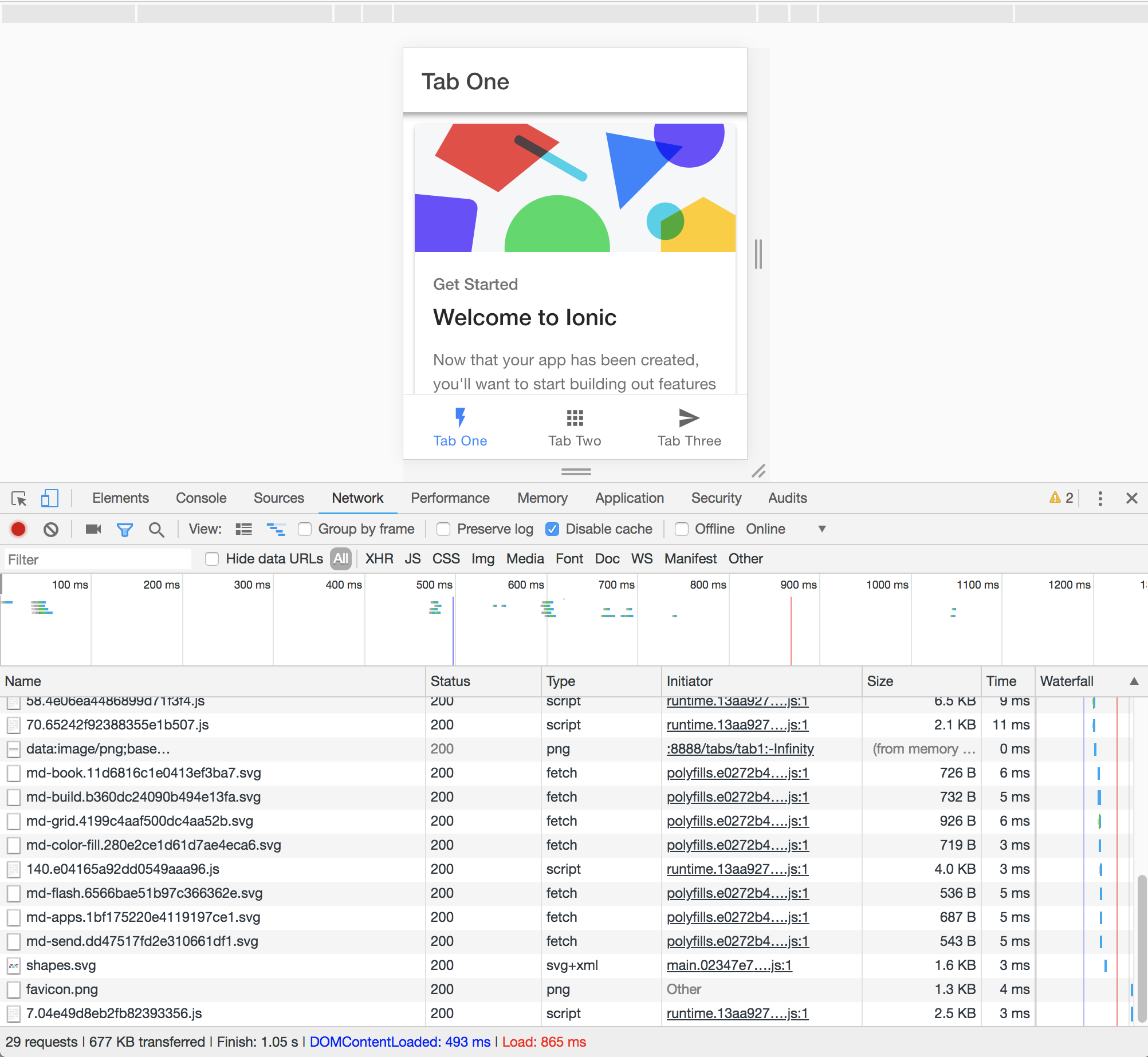Image resolution: width=1148 pixels, height=1057 pixels.
Task: Check the Offline checkbox
Action: [x=682, y=529]
